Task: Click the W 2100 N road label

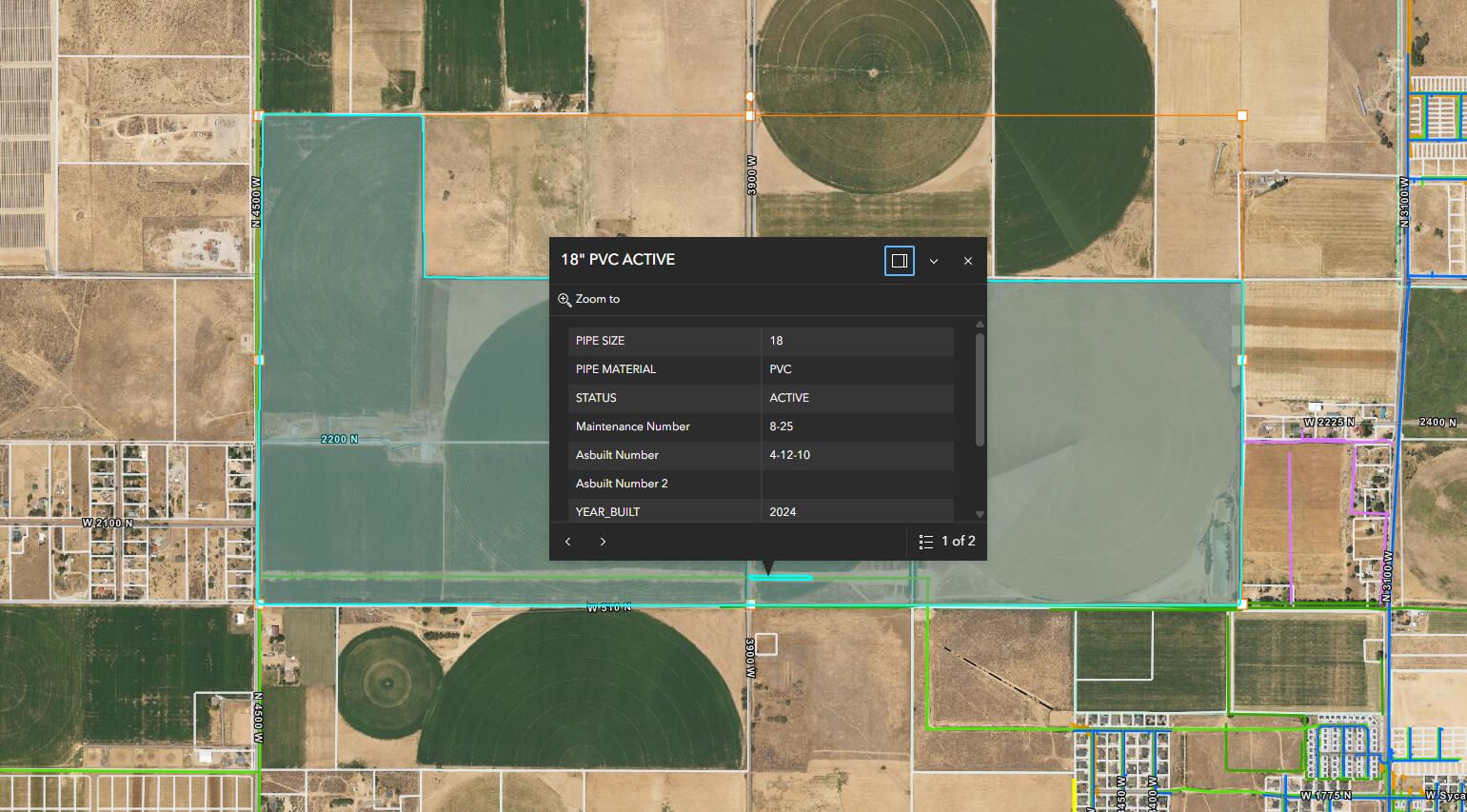Action: coord(108,523)
